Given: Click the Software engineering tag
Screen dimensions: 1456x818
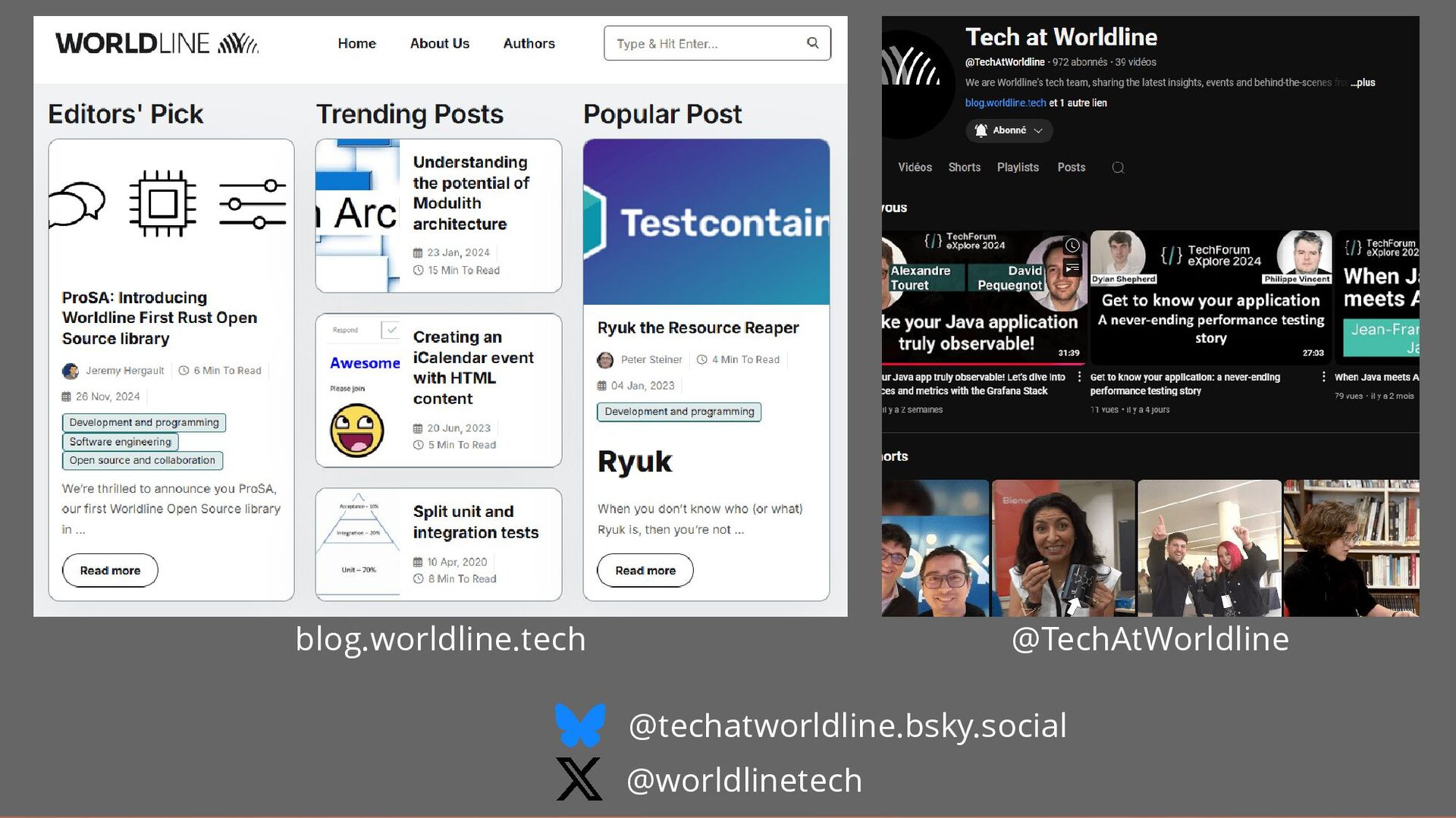Looking at the screenshot, I should point(121,442).
